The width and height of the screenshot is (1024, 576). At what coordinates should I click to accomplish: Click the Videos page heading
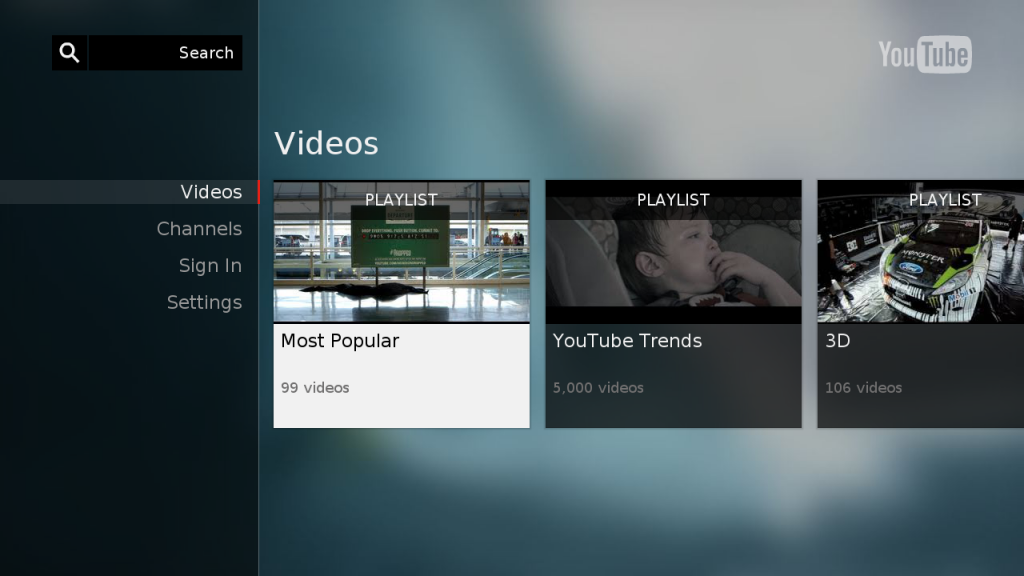pos(326,143)
